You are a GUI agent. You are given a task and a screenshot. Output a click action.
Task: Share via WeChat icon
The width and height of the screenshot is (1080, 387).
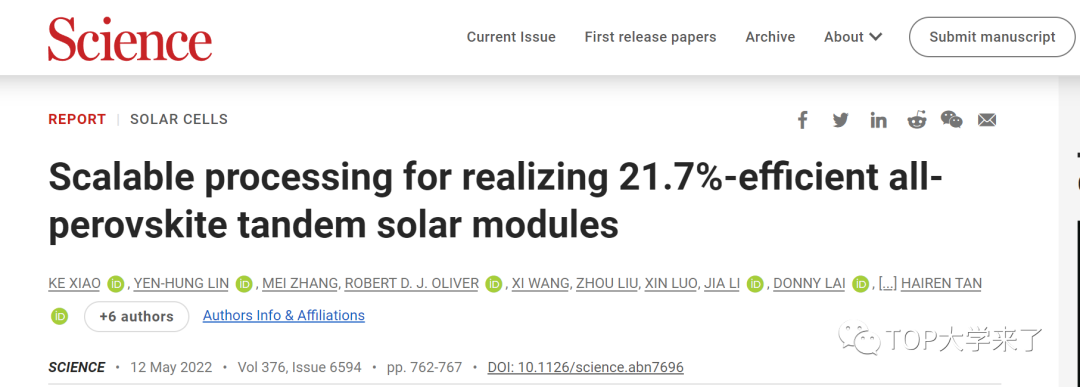952,120
